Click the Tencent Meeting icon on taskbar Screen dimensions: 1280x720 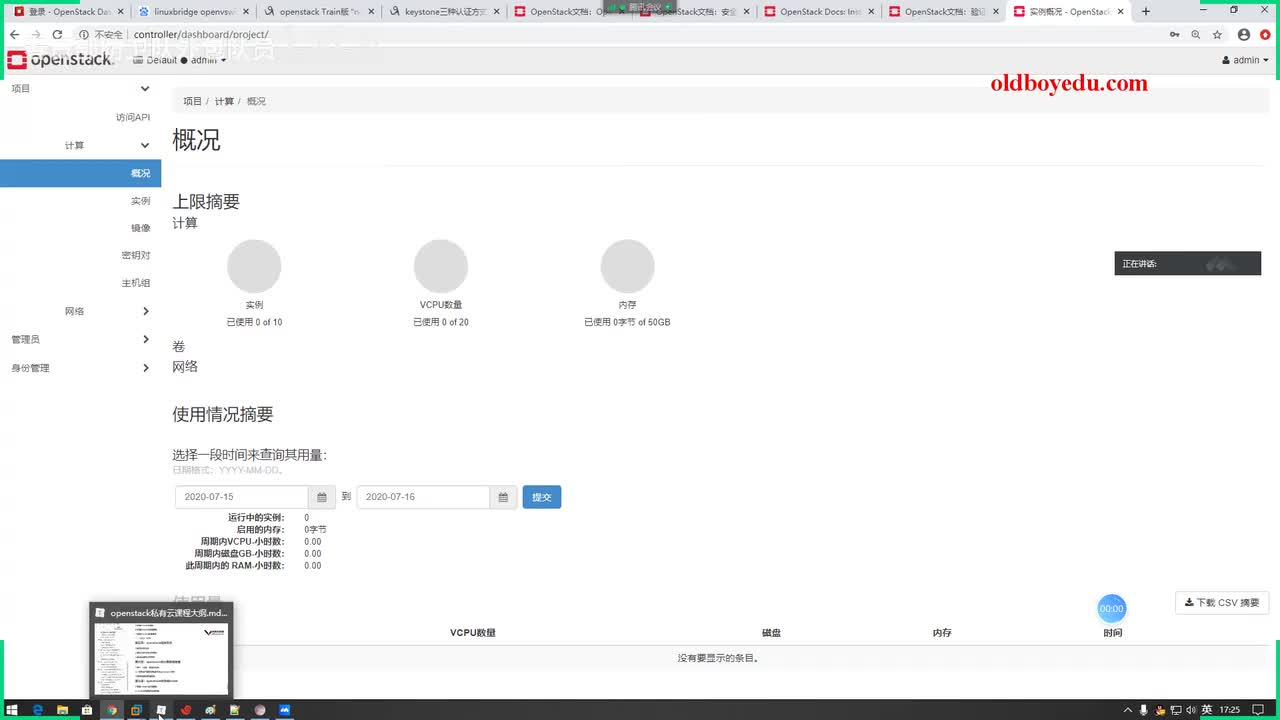pos(284,710)
